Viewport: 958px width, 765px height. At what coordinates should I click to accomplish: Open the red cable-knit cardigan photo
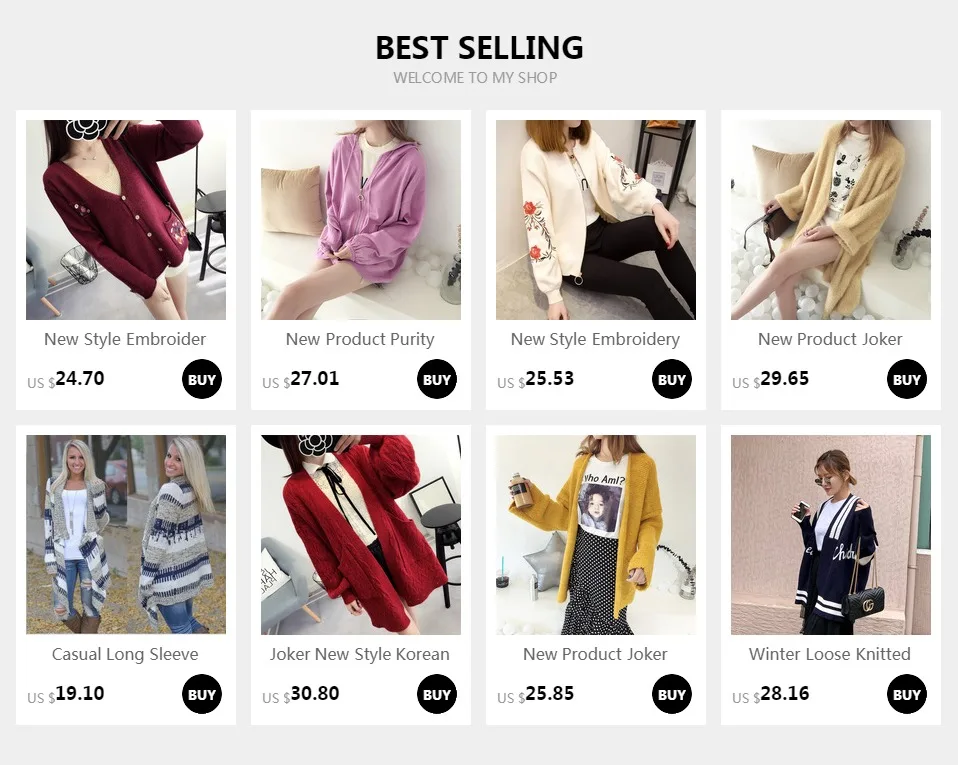361,535
